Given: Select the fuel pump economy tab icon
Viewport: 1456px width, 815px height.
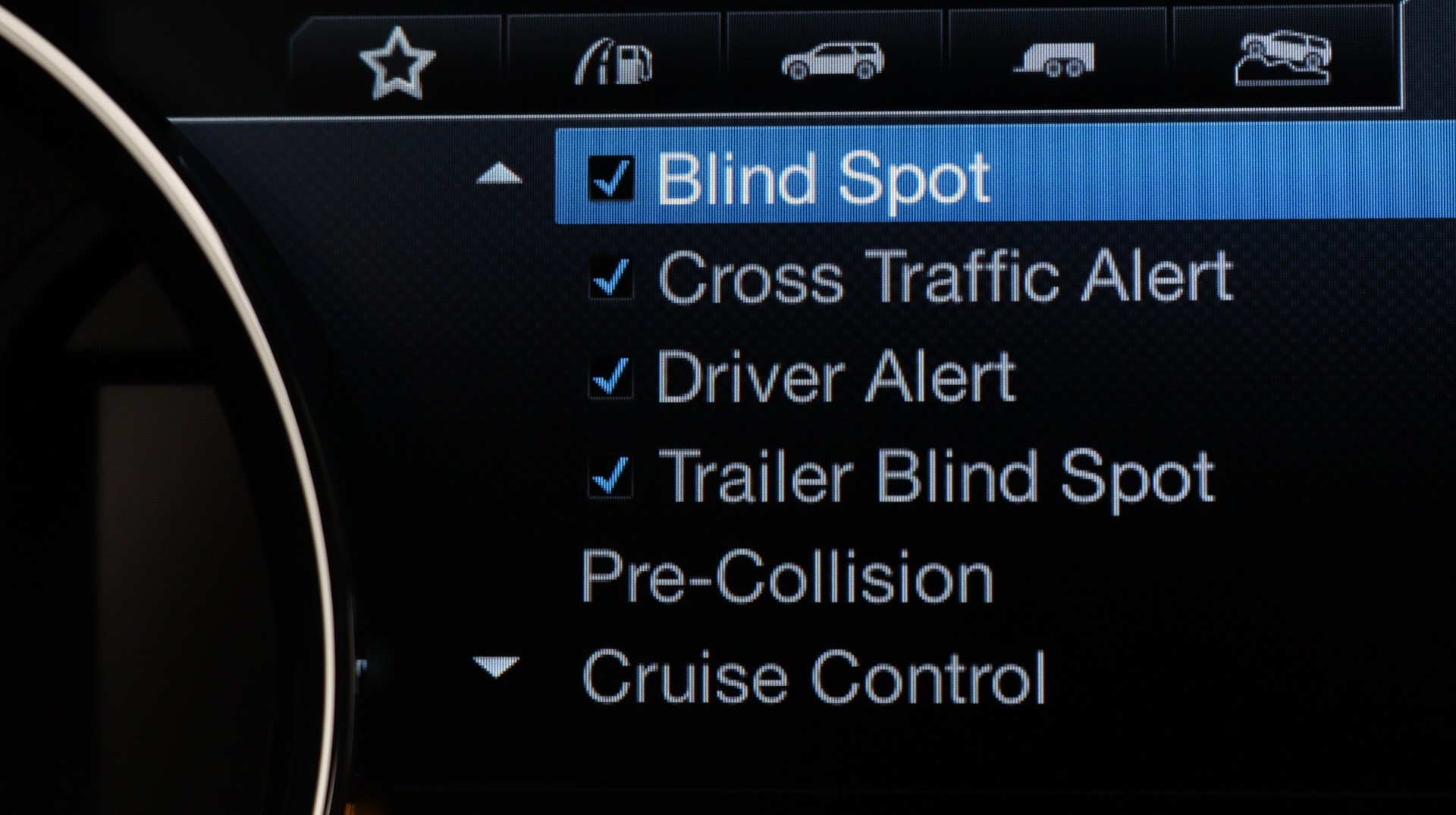Looking at the screenshot, I should click(x=614, y=61).
